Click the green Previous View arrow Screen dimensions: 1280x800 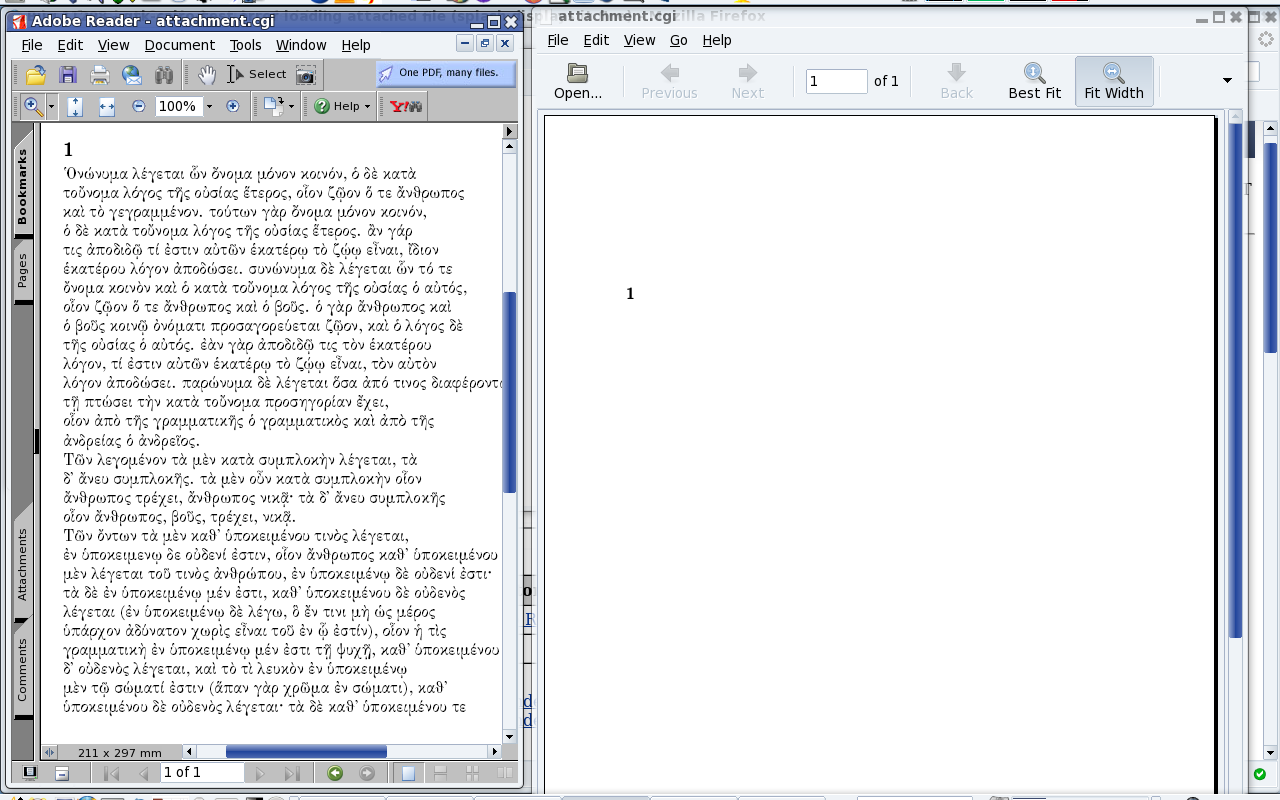(x=335, y=773)
